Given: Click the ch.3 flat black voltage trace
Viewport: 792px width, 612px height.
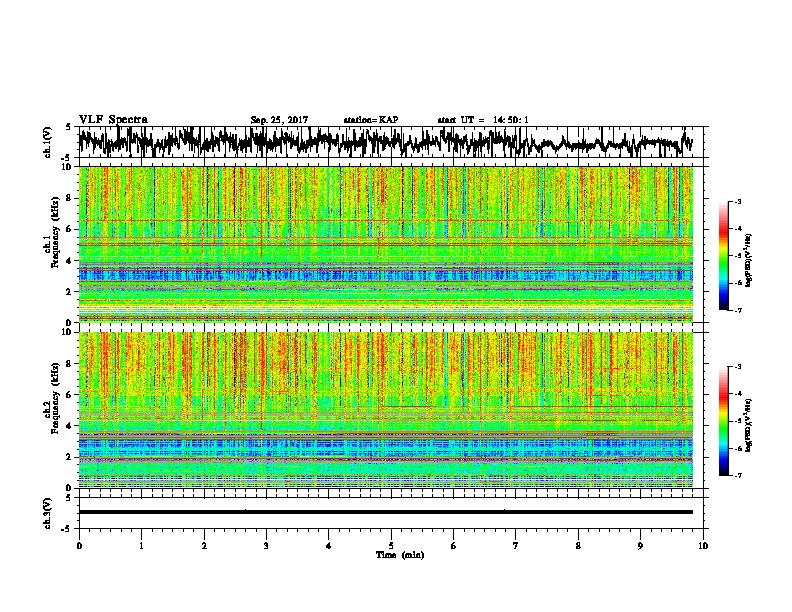Looking at the screenshot, I should pos(385,512).
